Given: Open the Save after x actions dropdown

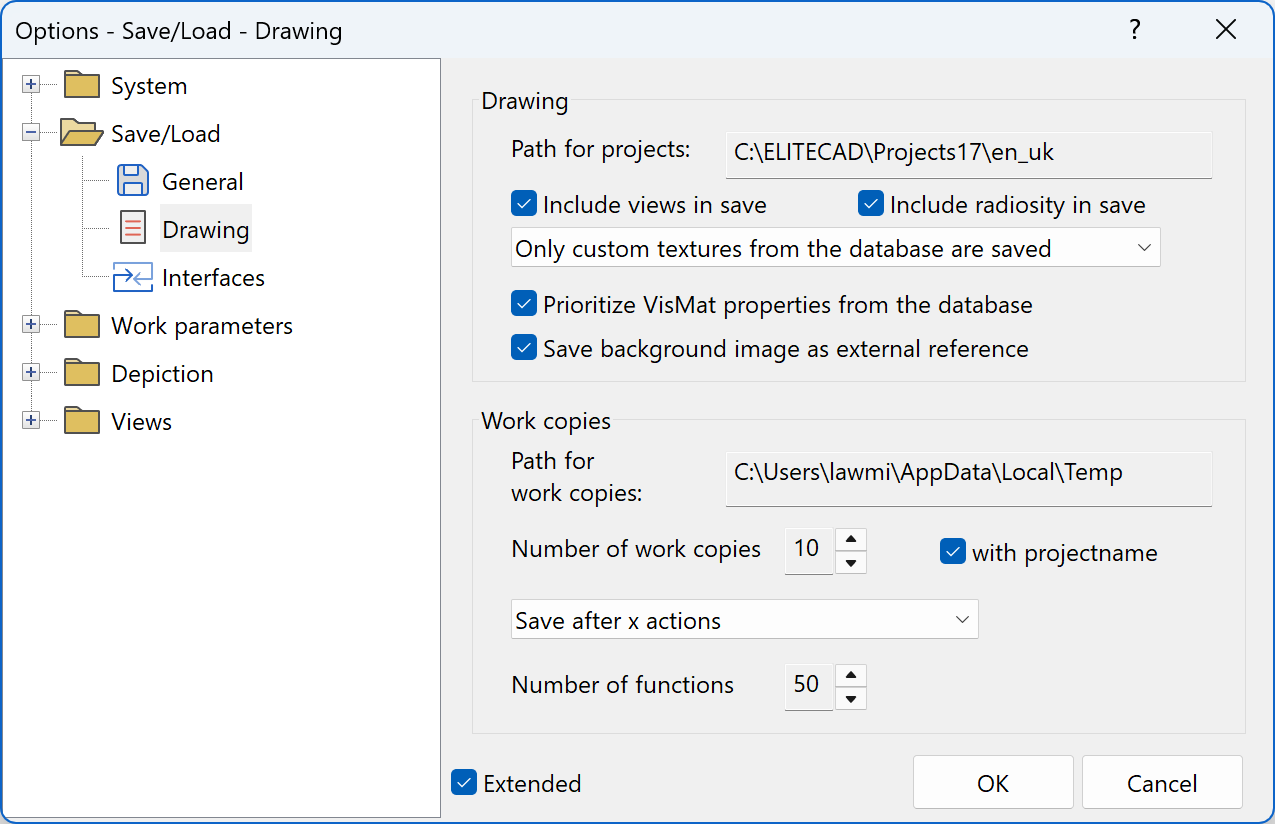Looking at the screenshot, I should [x=963, y=619].
